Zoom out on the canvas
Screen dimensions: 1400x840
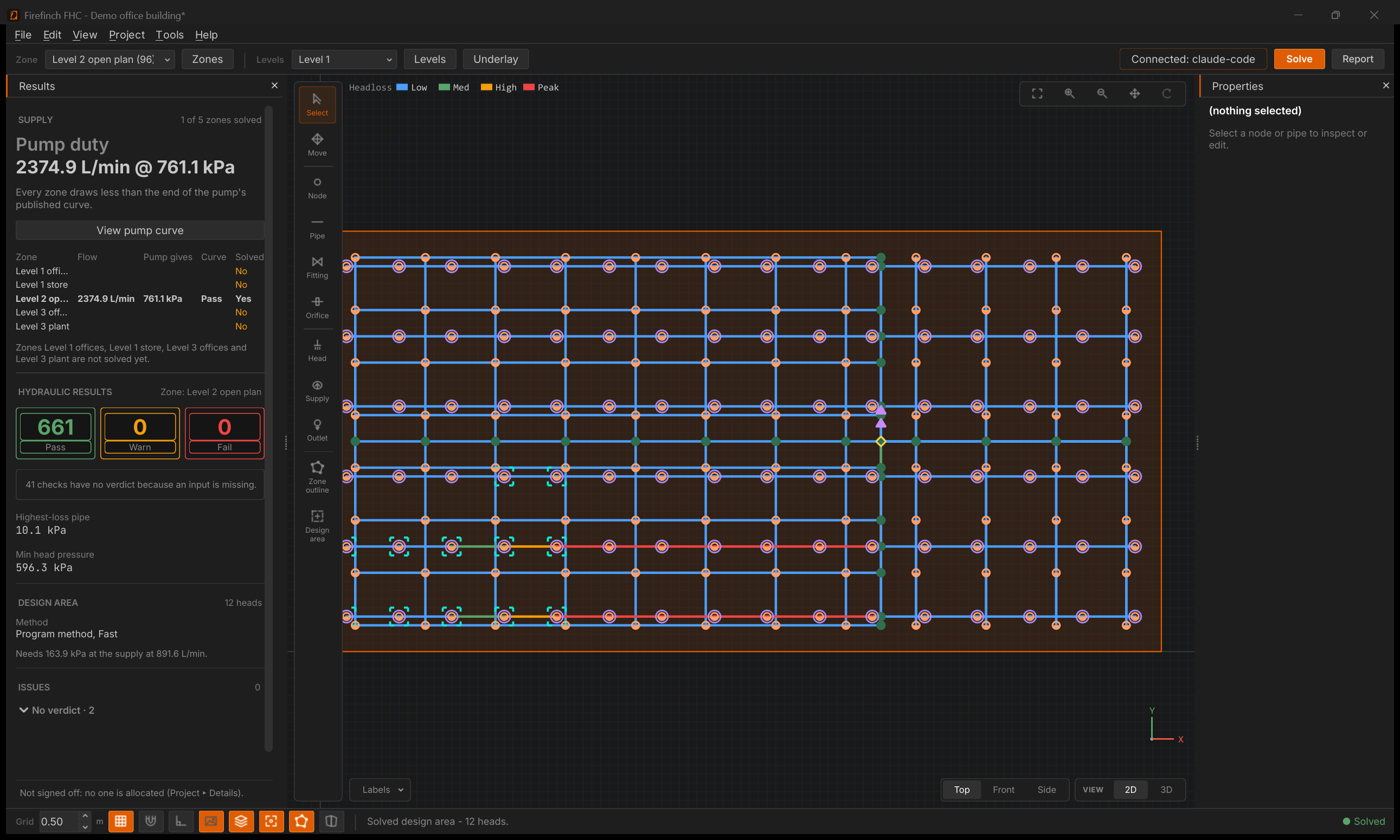tap(1102, 93)
